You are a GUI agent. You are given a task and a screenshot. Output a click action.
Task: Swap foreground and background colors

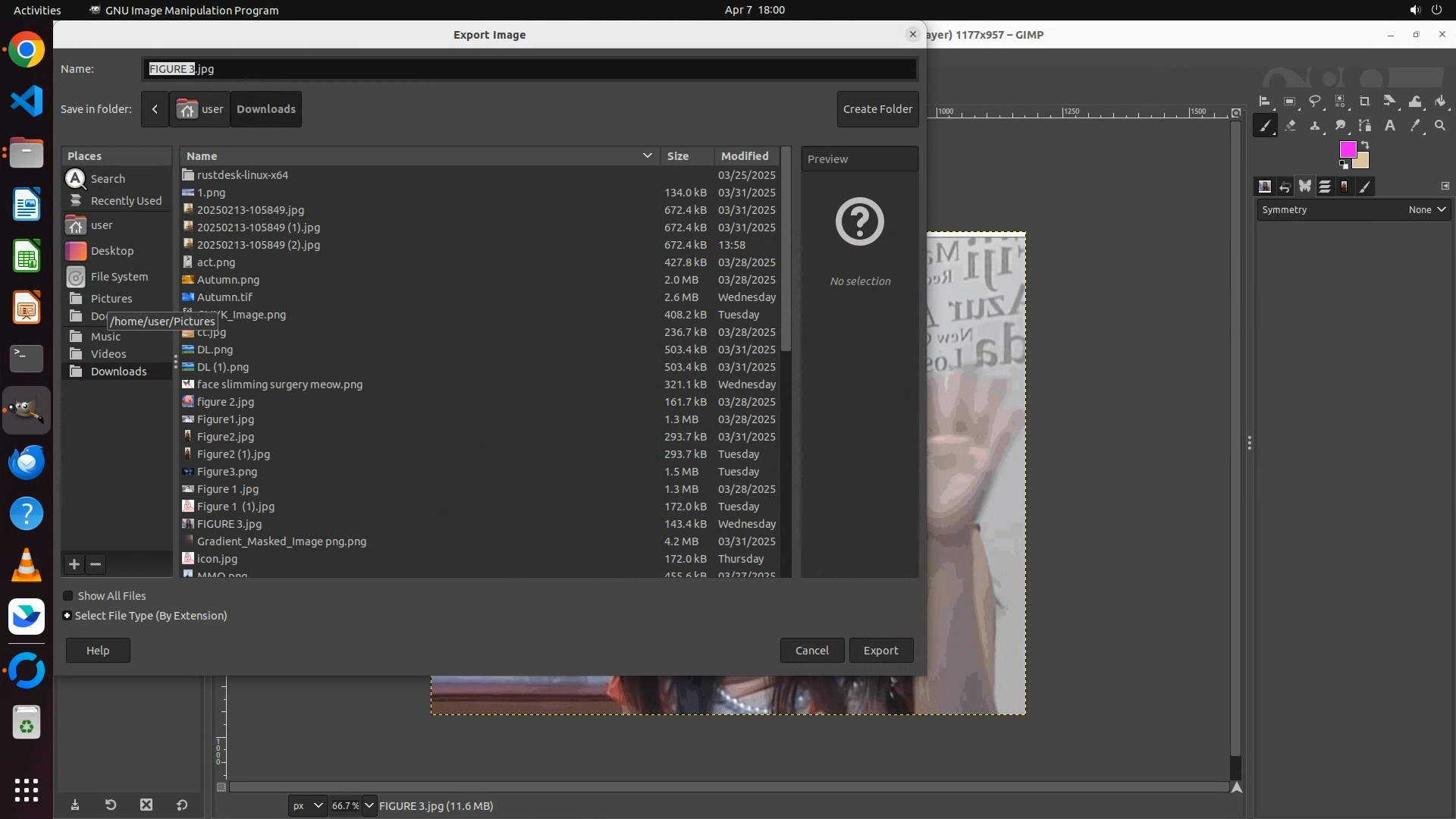click(x=1365, y=145)
